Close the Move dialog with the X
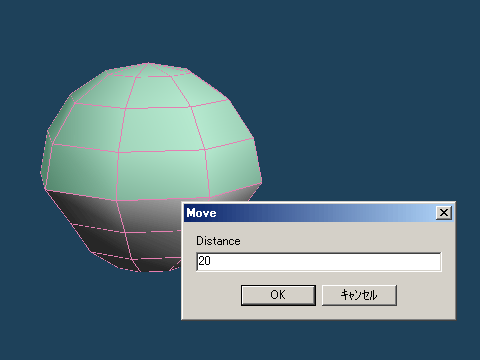 pyautogui.click(x=444, y=213)
